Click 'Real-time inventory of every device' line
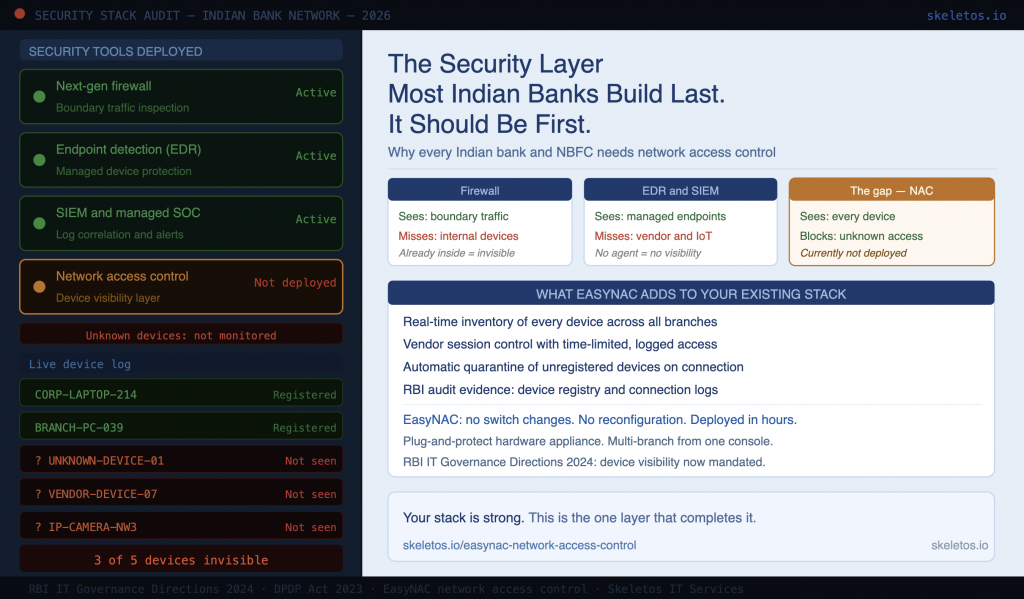The width and height of the screenshot is (1024, 599). [560, 321]
